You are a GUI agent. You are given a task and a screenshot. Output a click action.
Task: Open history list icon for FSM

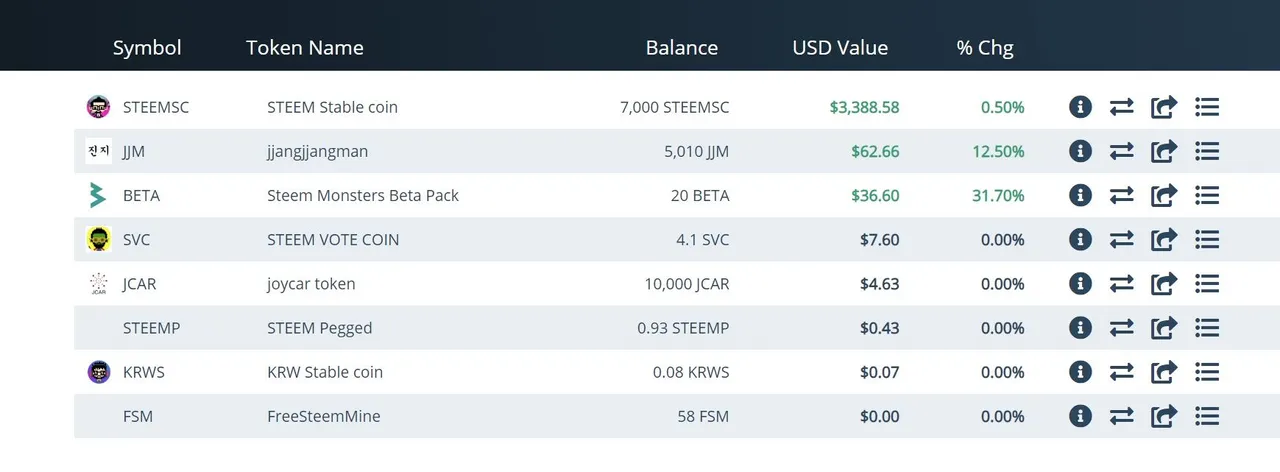[x=1207, y=415]
